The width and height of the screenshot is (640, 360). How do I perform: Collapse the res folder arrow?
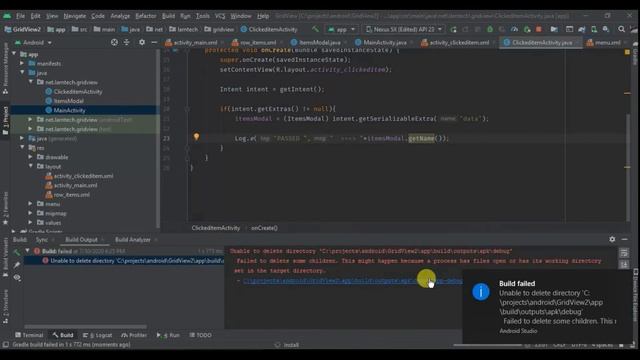[x=22, y=147]
